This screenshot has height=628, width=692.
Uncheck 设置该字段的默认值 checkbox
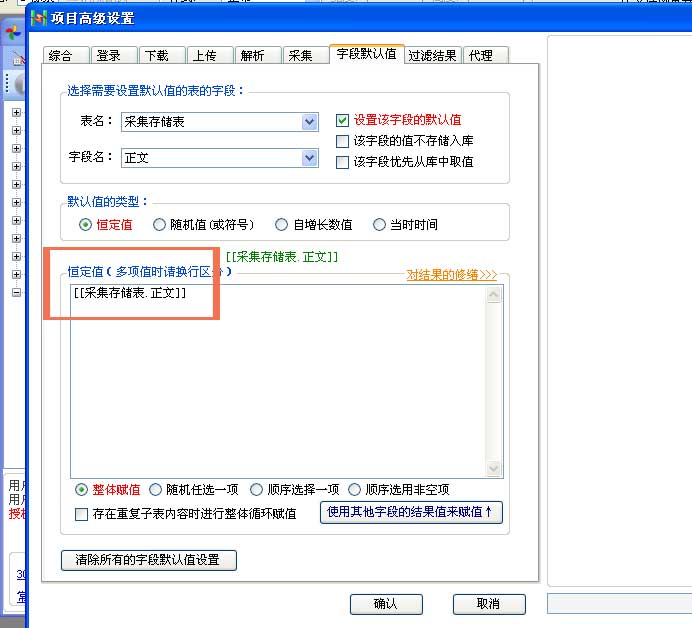coord(343,120)
